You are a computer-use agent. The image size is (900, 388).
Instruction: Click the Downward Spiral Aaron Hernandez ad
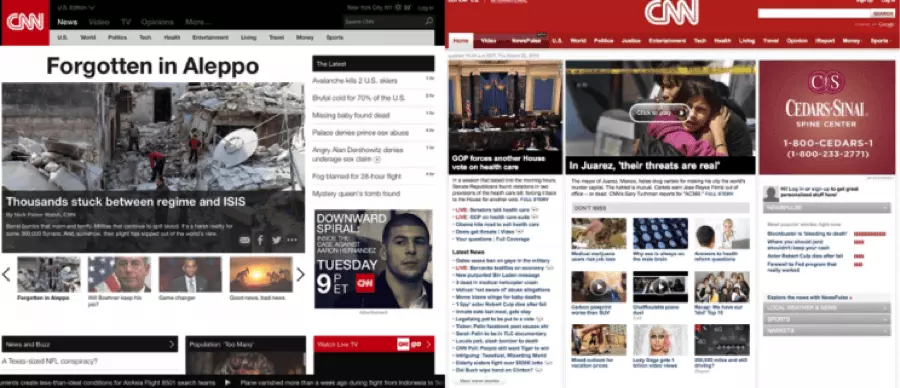pyautogui.click(x=374, y=259)
